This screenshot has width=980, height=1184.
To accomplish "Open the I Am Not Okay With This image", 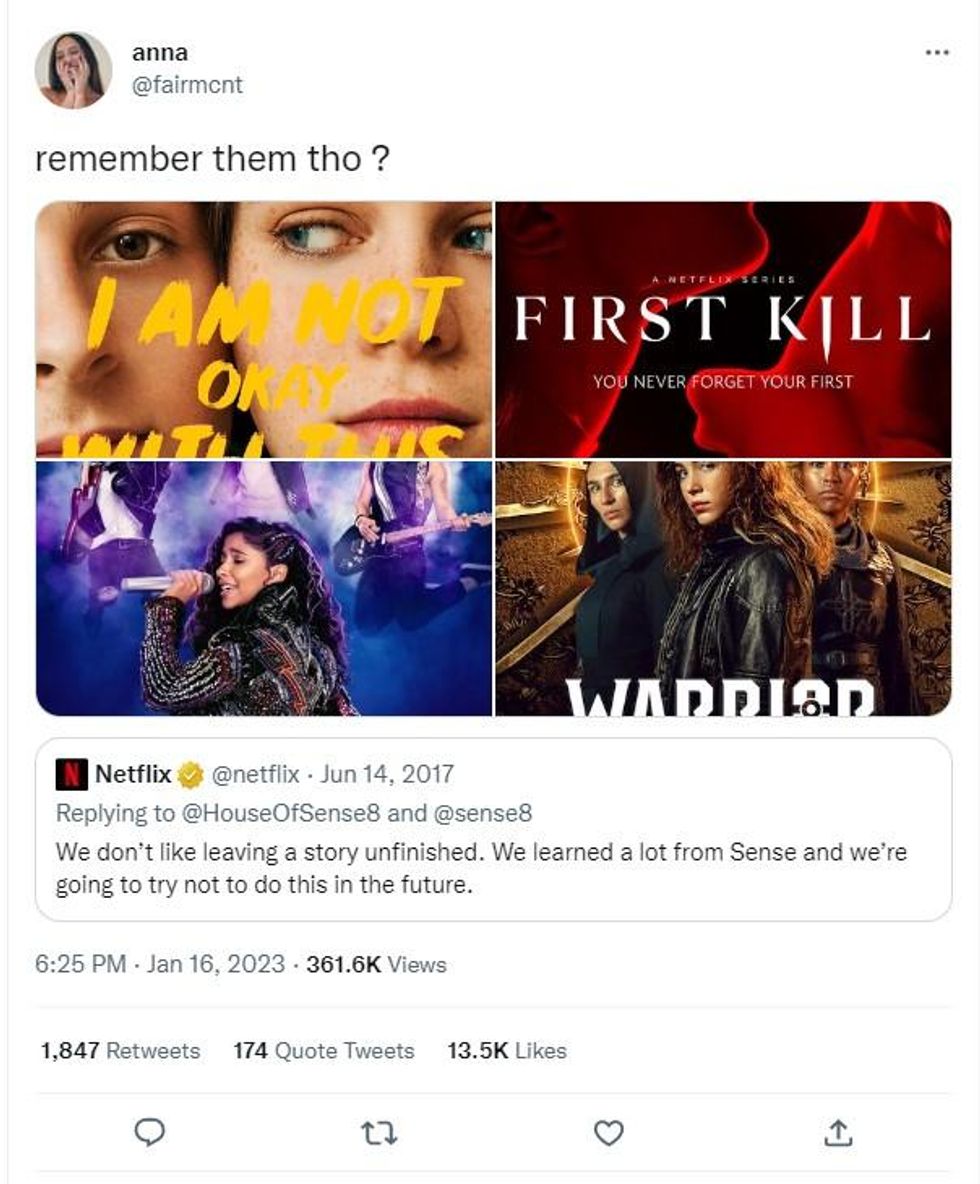I will [263, 329].
